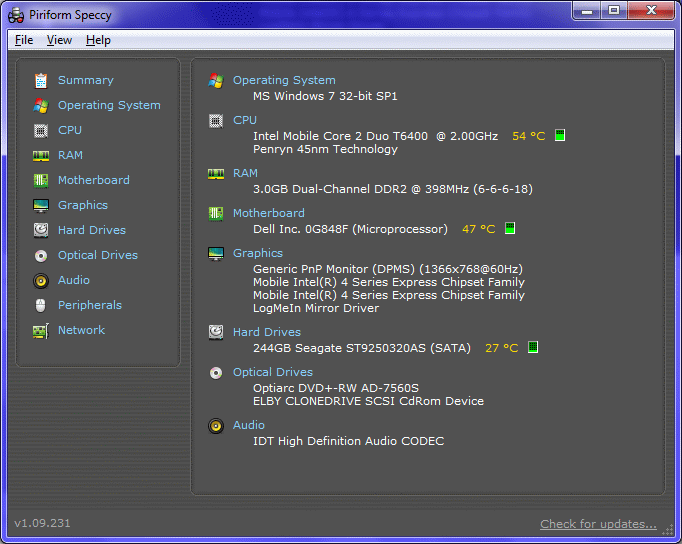The width and height of the screenshot is (682, 544).
Task: Click the Network card icon in sidebar
Action: click(x=41, y=331)
